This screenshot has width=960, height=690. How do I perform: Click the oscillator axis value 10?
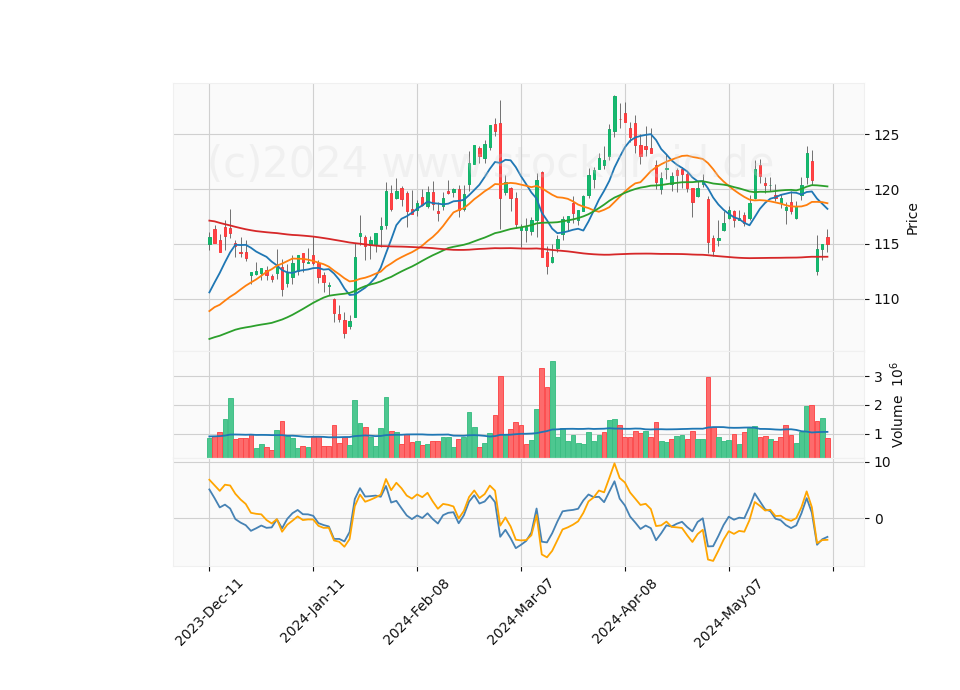point(882,463)
